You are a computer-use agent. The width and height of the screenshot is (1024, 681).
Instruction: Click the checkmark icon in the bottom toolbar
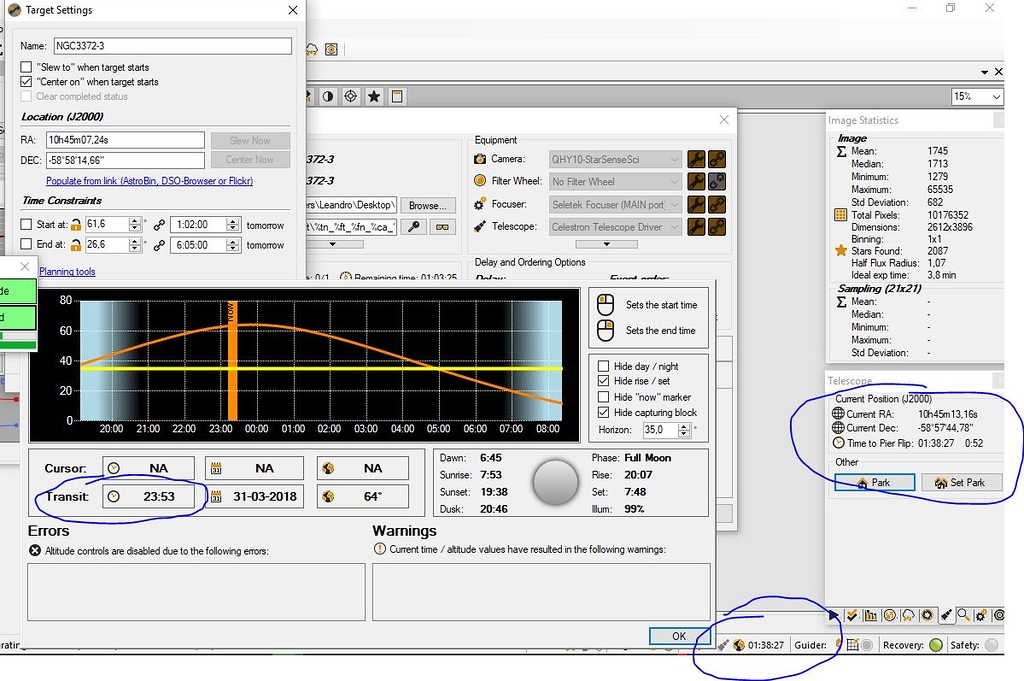851,615
